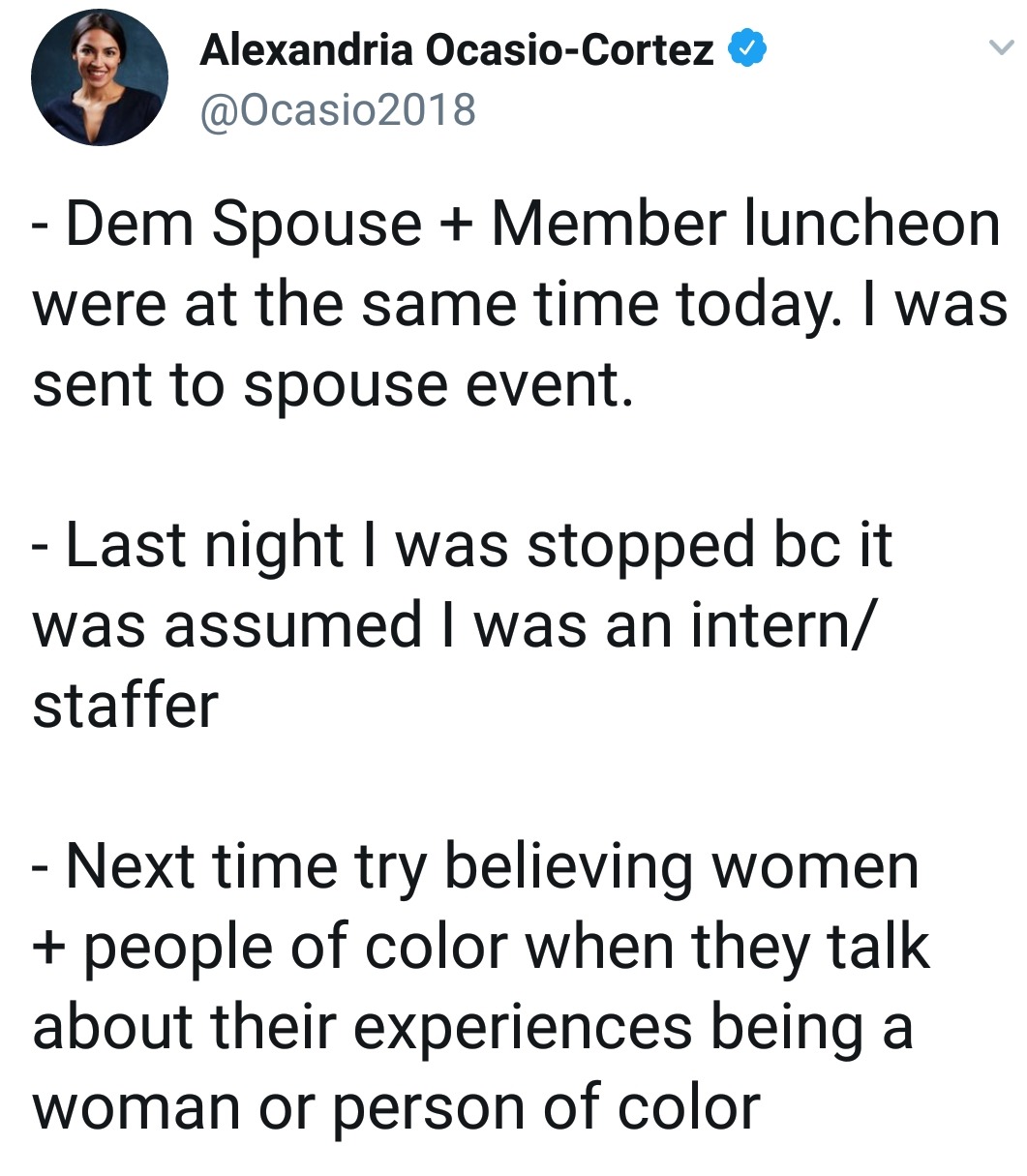The height and width of the screenshot is (1176, 1027).
Task: Click the text 'sent to spouse event.'
Action: pyautogui.click(x=333, y=387)
